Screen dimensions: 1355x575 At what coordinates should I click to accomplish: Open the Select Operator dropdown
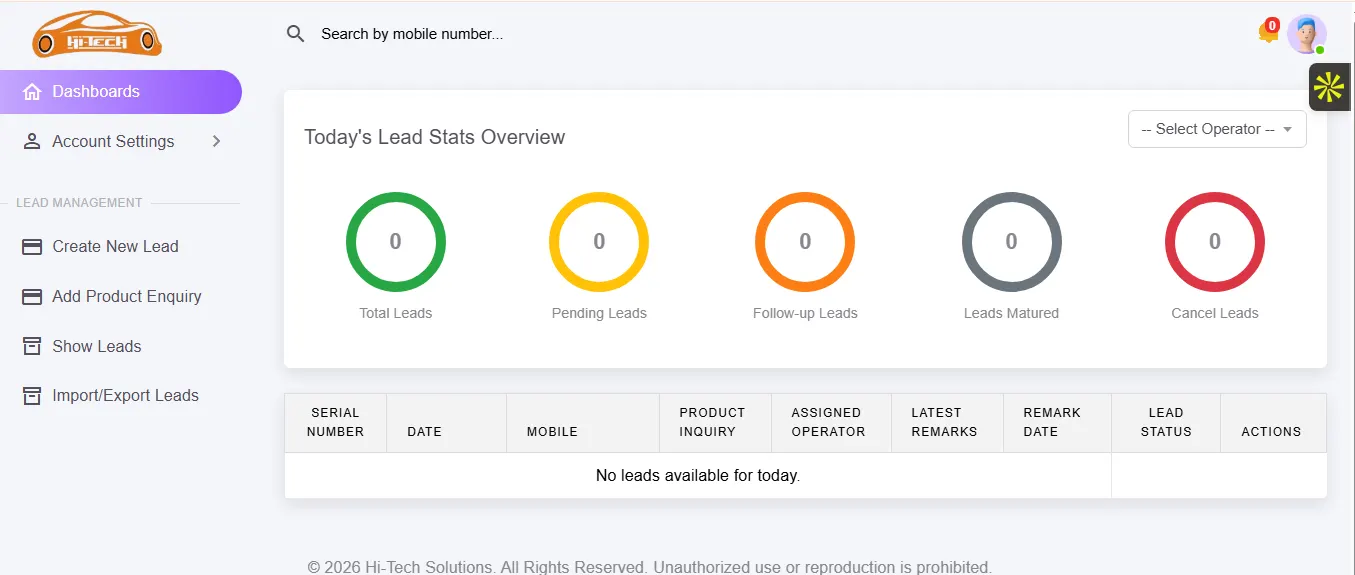tap(1217, 129)
